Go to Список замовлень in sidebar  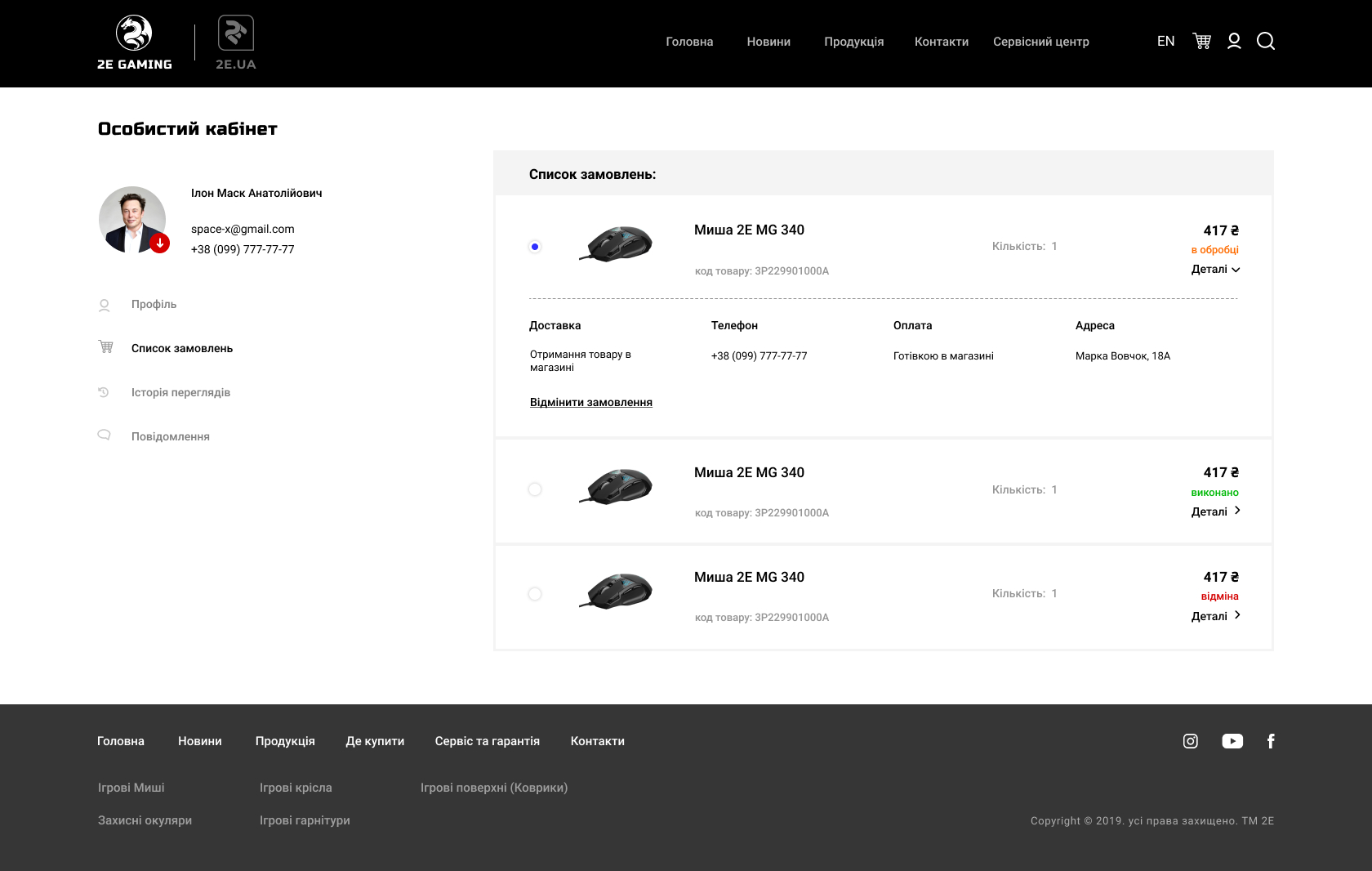click(182, 348)
